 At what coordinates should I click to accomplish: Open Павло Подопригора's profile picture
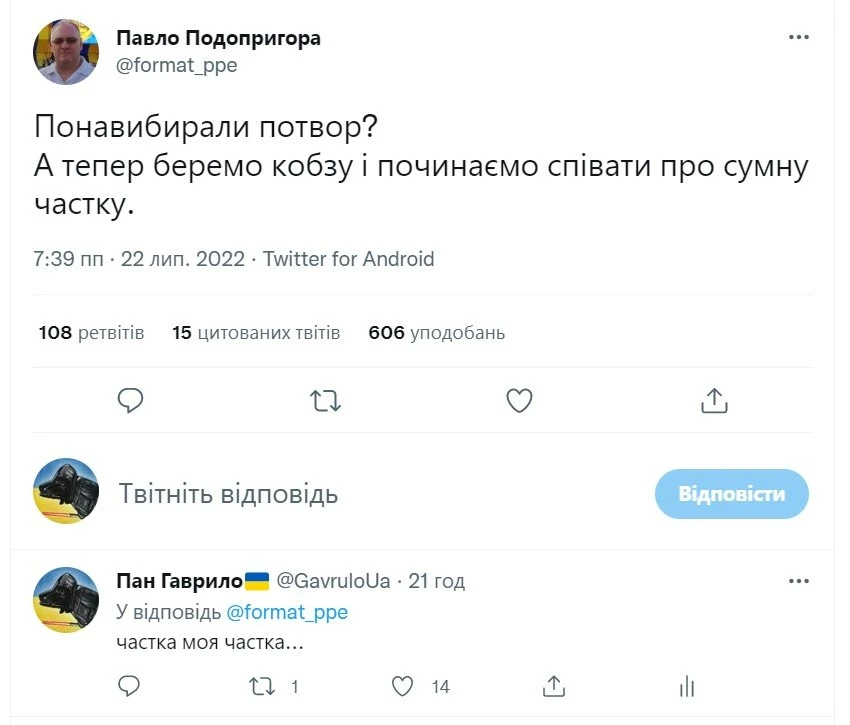pos(66,52)
